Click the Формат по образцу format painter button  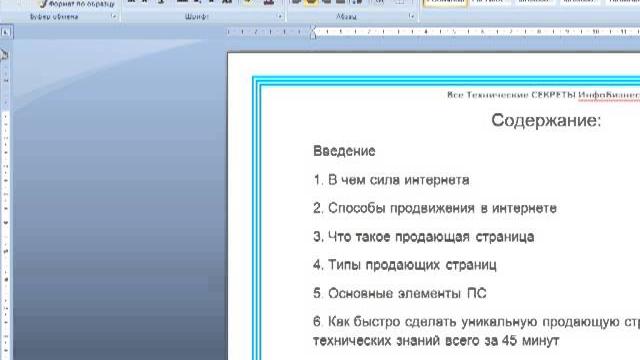click(77, 4)
